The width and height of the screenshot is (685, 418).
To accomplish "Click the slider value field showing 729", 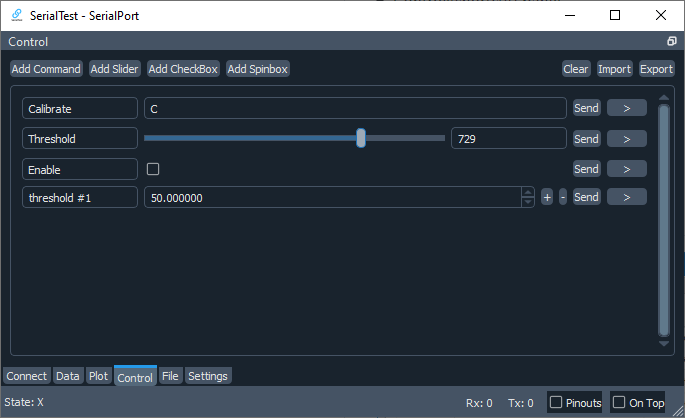I will point(509,138).
